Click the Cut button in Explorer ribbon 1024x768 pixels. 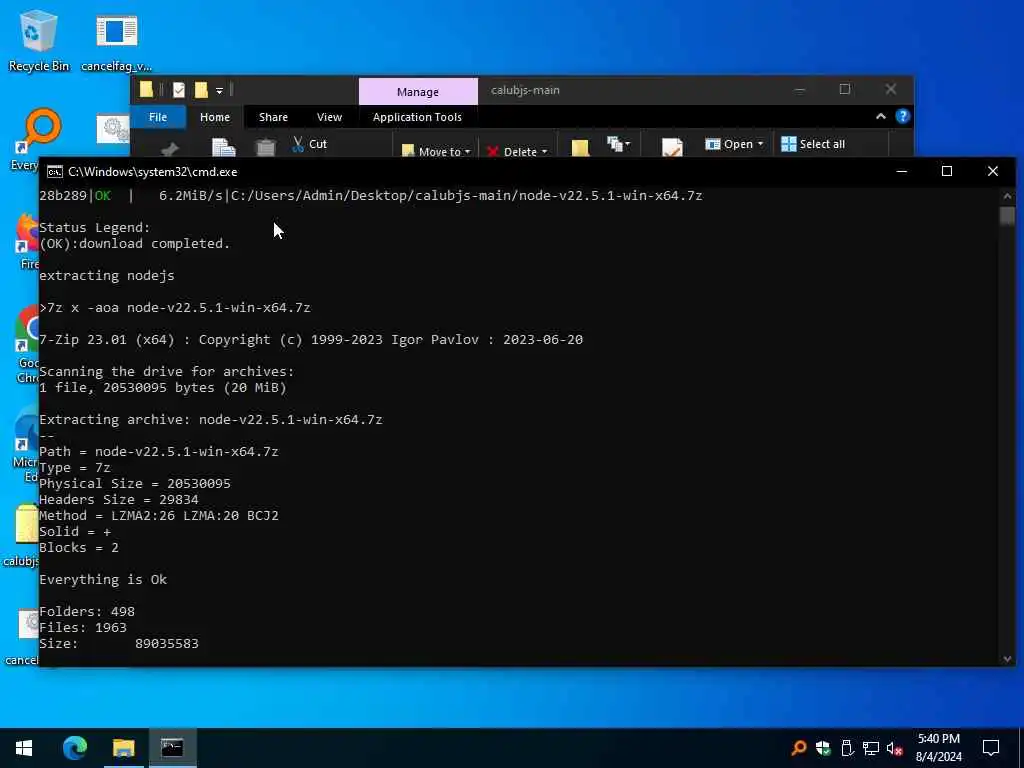310,144
